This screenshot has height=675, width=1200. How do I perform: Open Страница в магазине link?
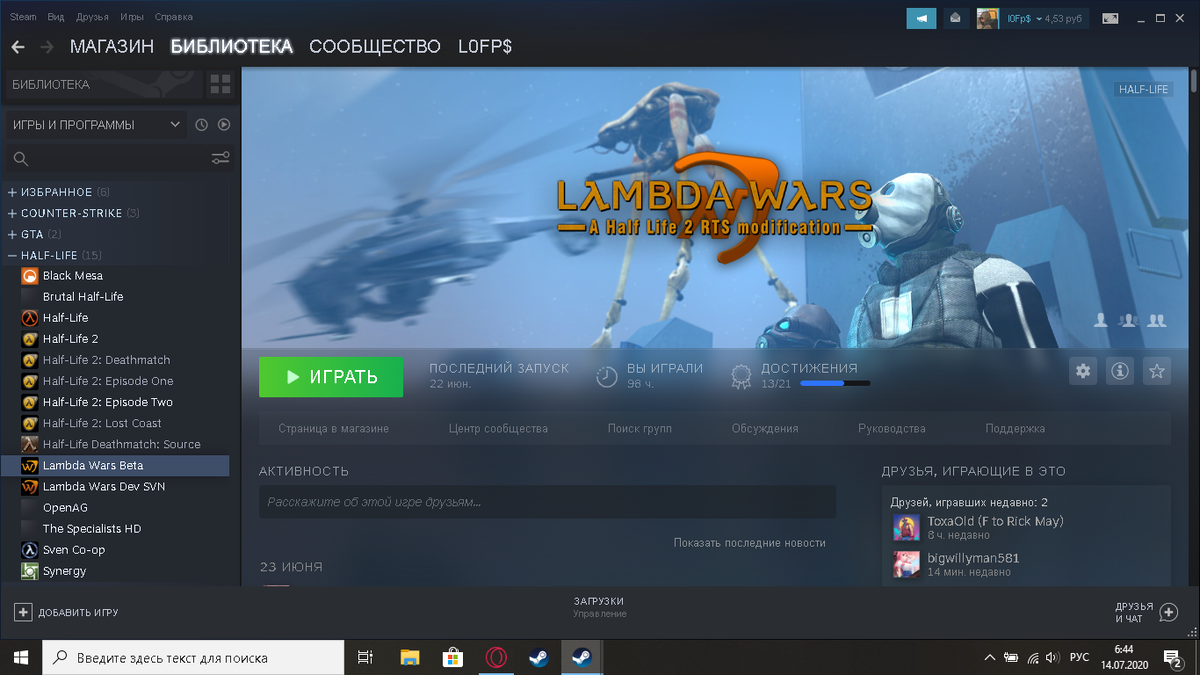(x=334, y=428)
